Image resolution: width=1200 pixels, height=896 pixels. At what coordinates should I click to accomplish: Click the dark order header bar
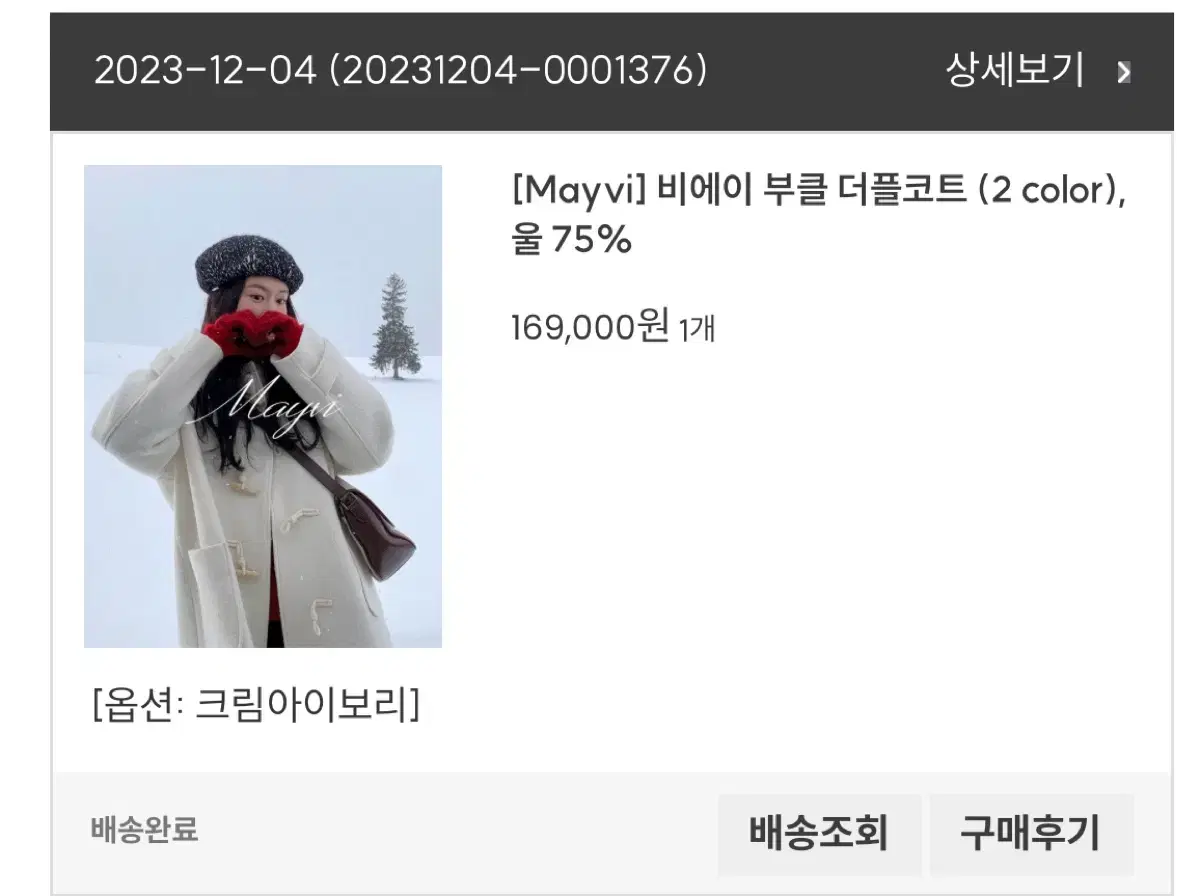click(611, 71)
